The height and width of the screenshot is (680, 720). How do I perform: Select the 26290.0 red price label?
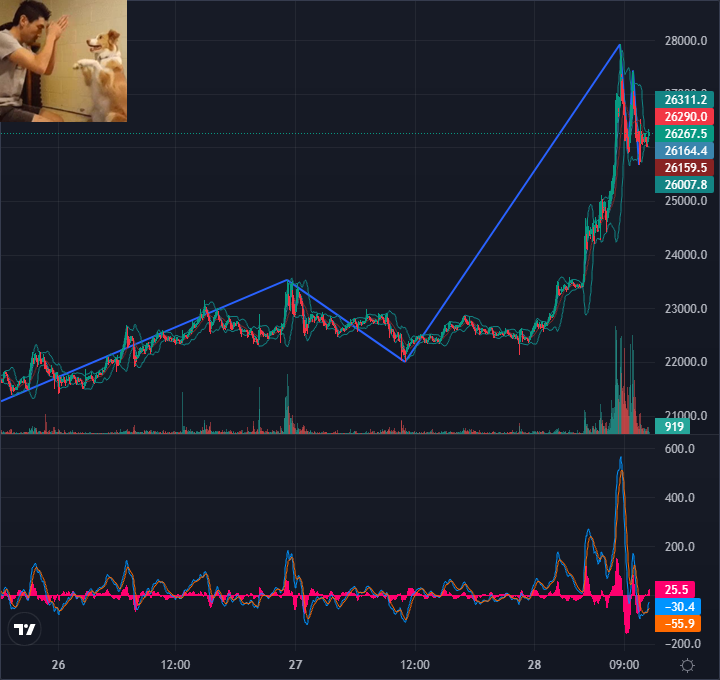[684, 117]
